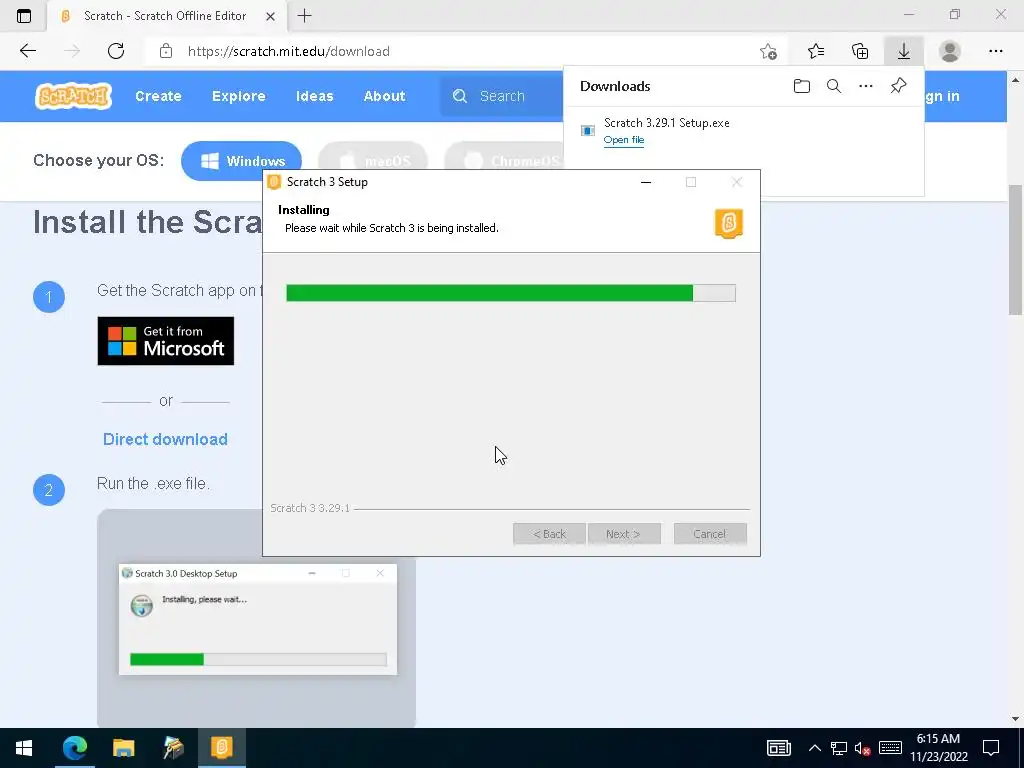This screenshot has height=768, width=1024.
Task: Open the browser profile avatar
Action: pyautogui.click(x=950, y=51)
